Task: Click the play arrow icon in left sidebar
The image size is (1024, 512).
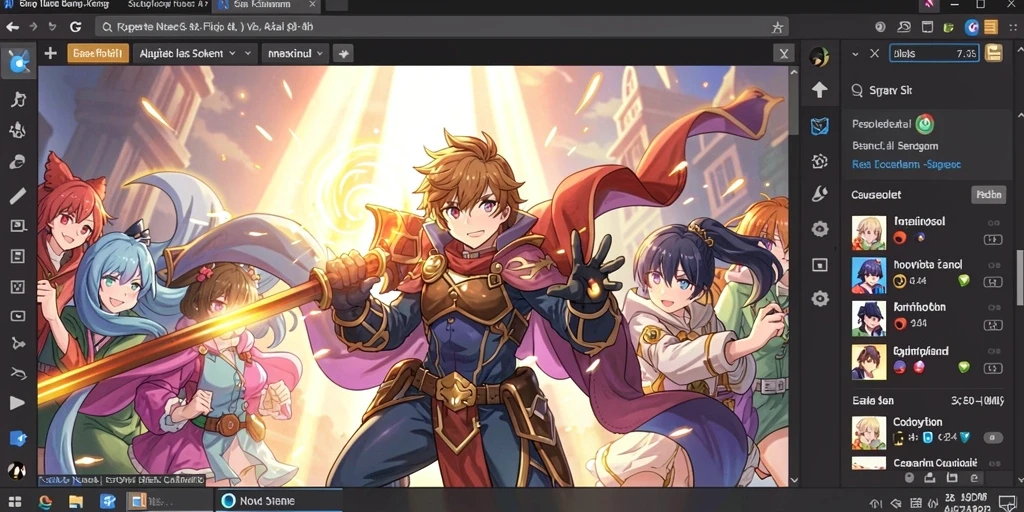Action: click(18, 403)
